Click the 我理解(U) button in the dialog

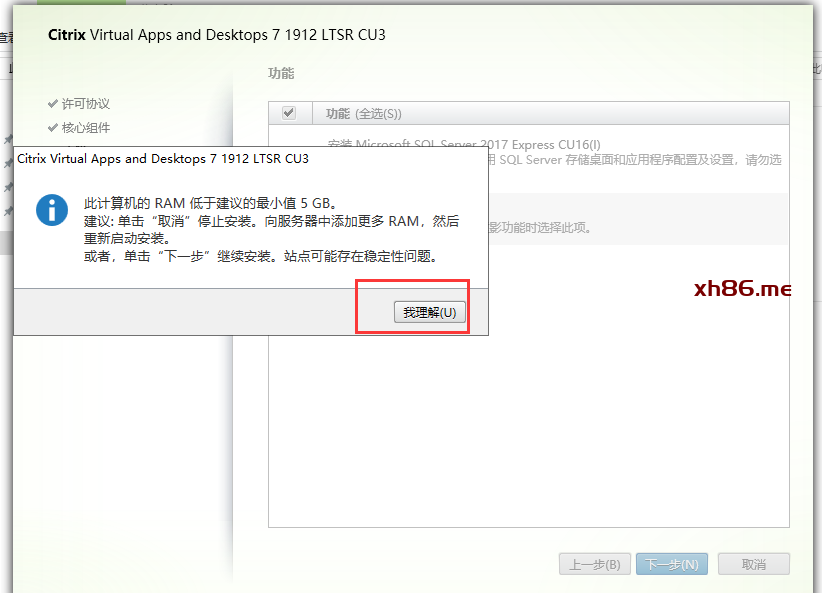[429, 312]
